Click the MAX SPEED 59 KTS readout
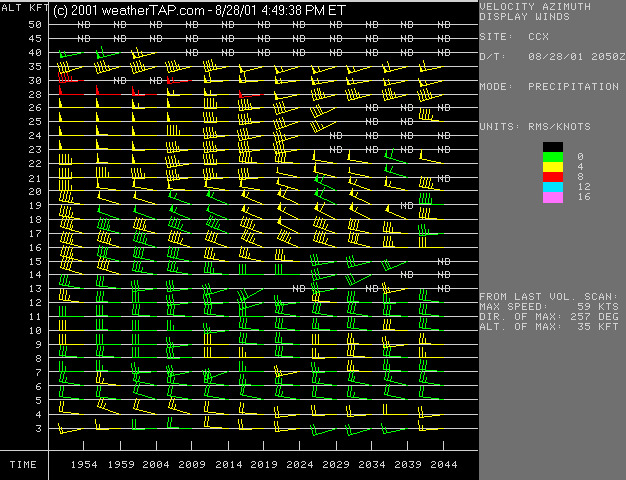This screenshot has height=480, width=626. pyautogui.click(x=549, y=305)
